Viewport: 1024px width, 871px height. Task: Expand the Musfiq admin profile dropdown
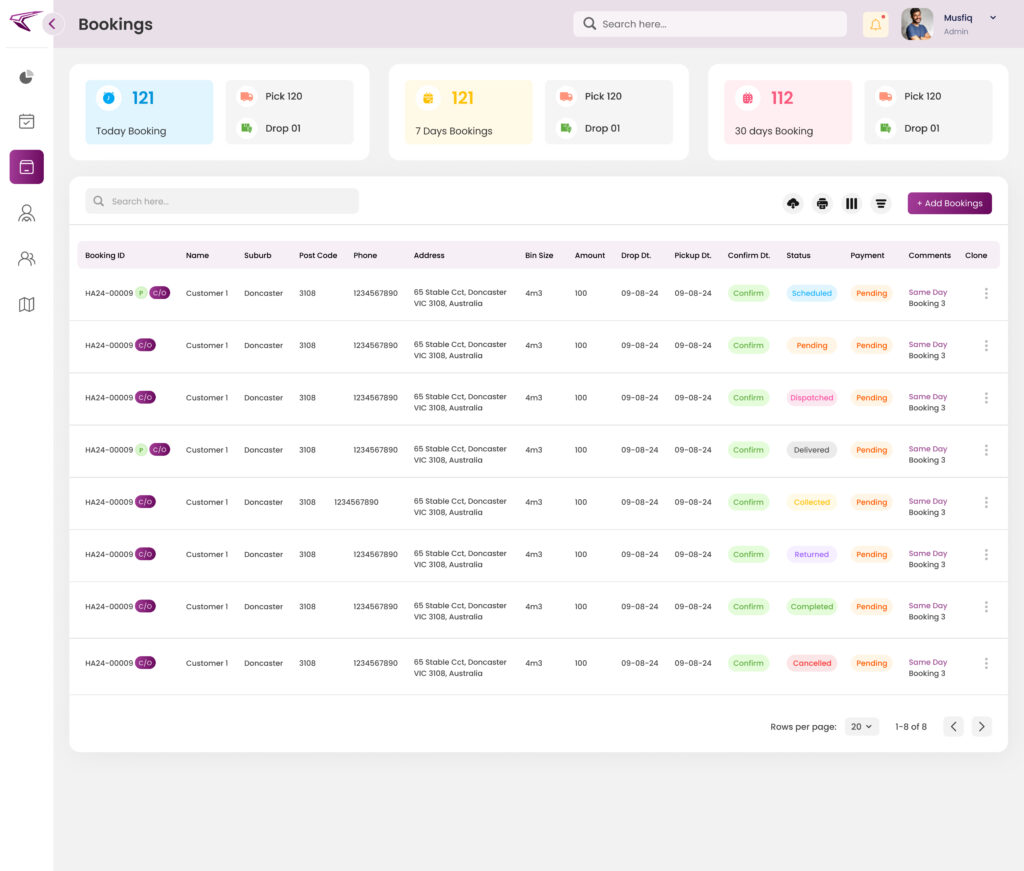click(x=992, y=18)
